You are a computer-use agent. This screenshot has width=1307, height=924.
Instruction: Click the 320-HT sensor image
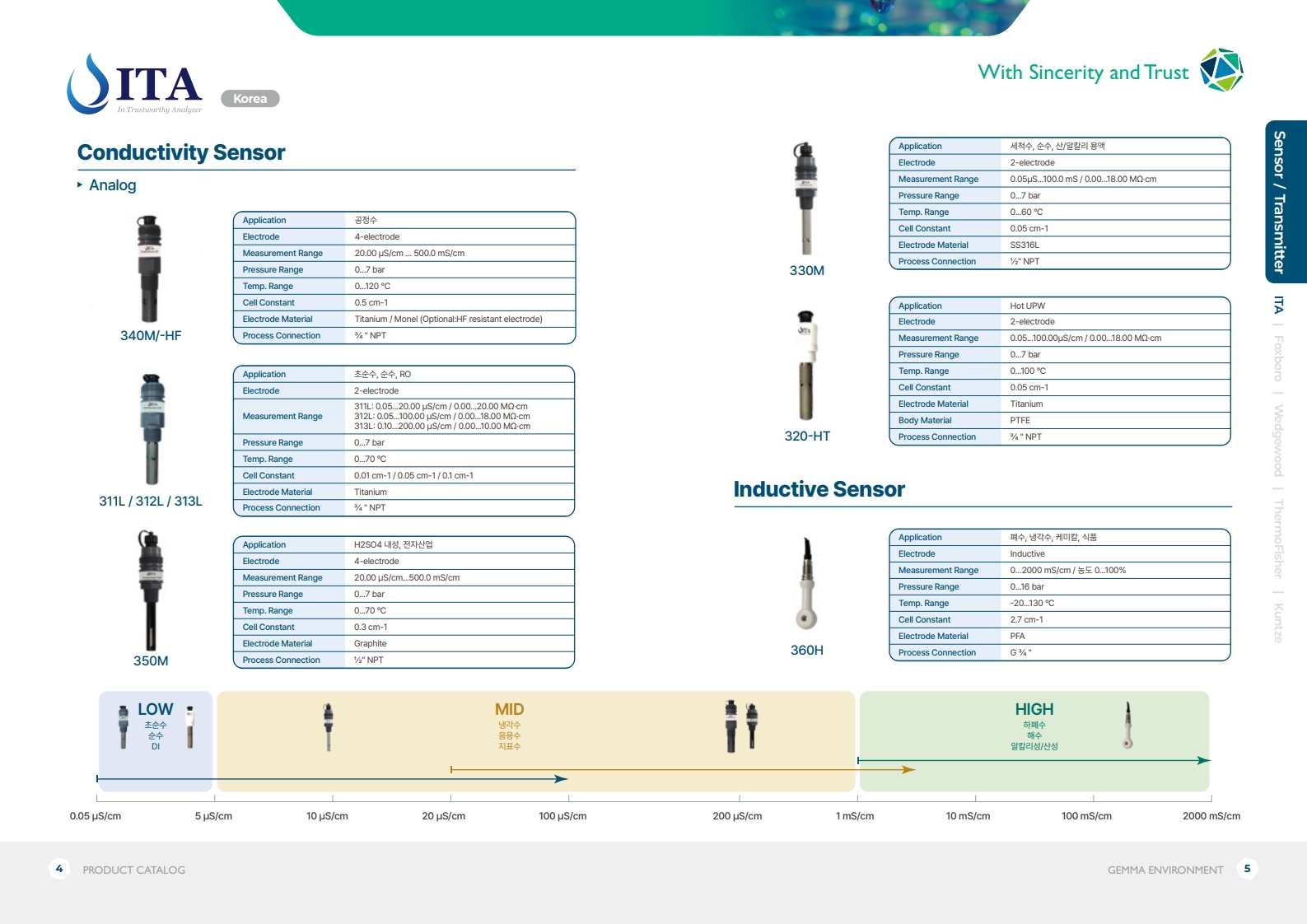tap(805, 366)
